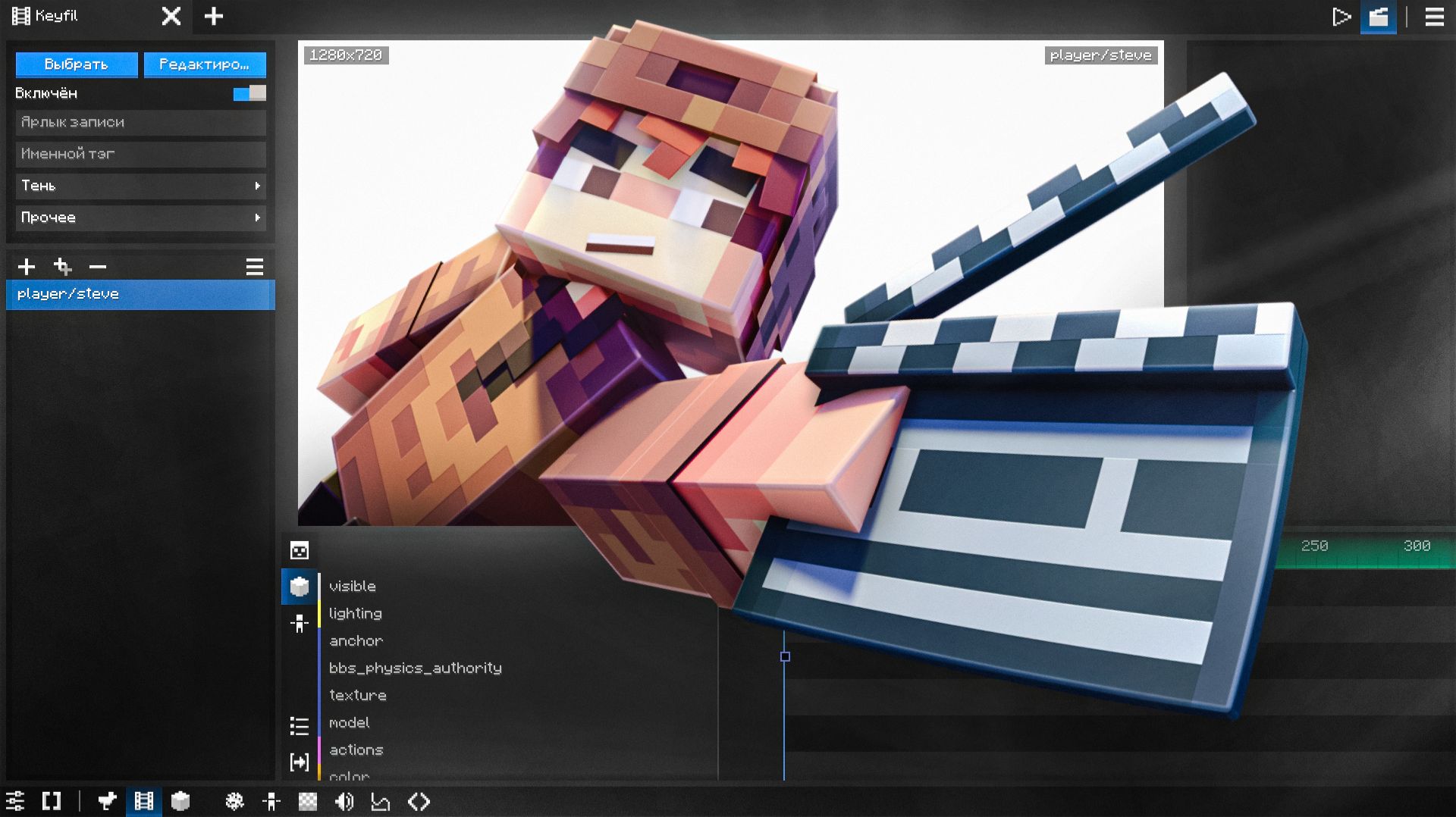Toggle the Включён switch
This screenshot has width=1456, height=817.
coord(249,93)
